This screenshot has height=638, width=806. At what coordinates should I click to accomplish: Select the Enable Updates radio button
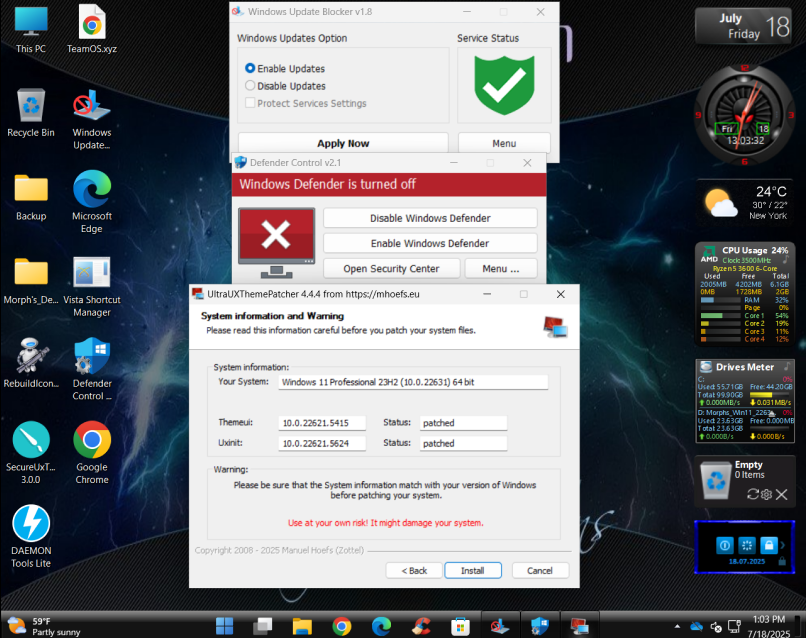tap(250, 68)
